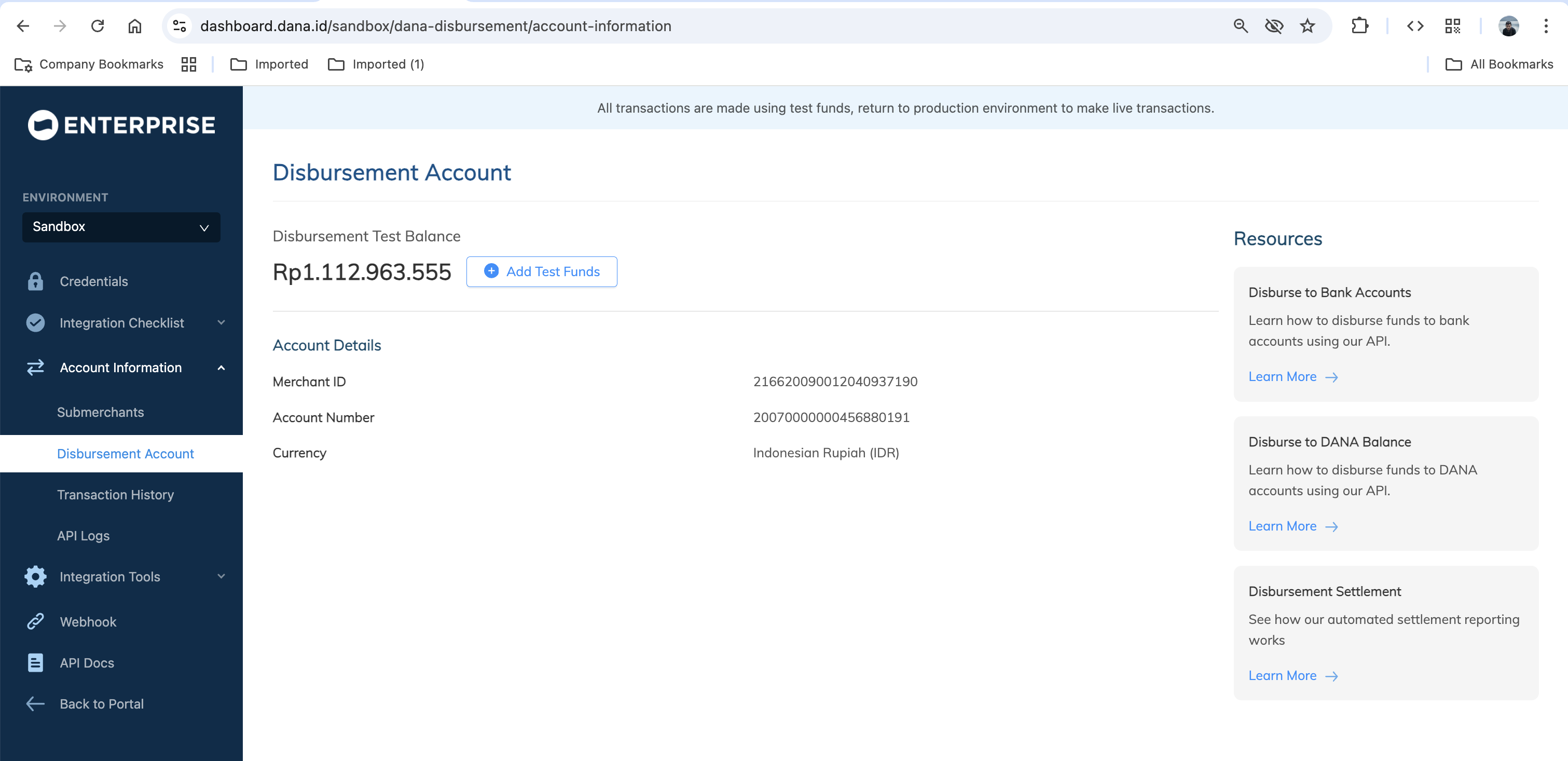This screenshot has height=761, width=1568.
Task: Select the API Logs menu entry
Action: point(84,536)
